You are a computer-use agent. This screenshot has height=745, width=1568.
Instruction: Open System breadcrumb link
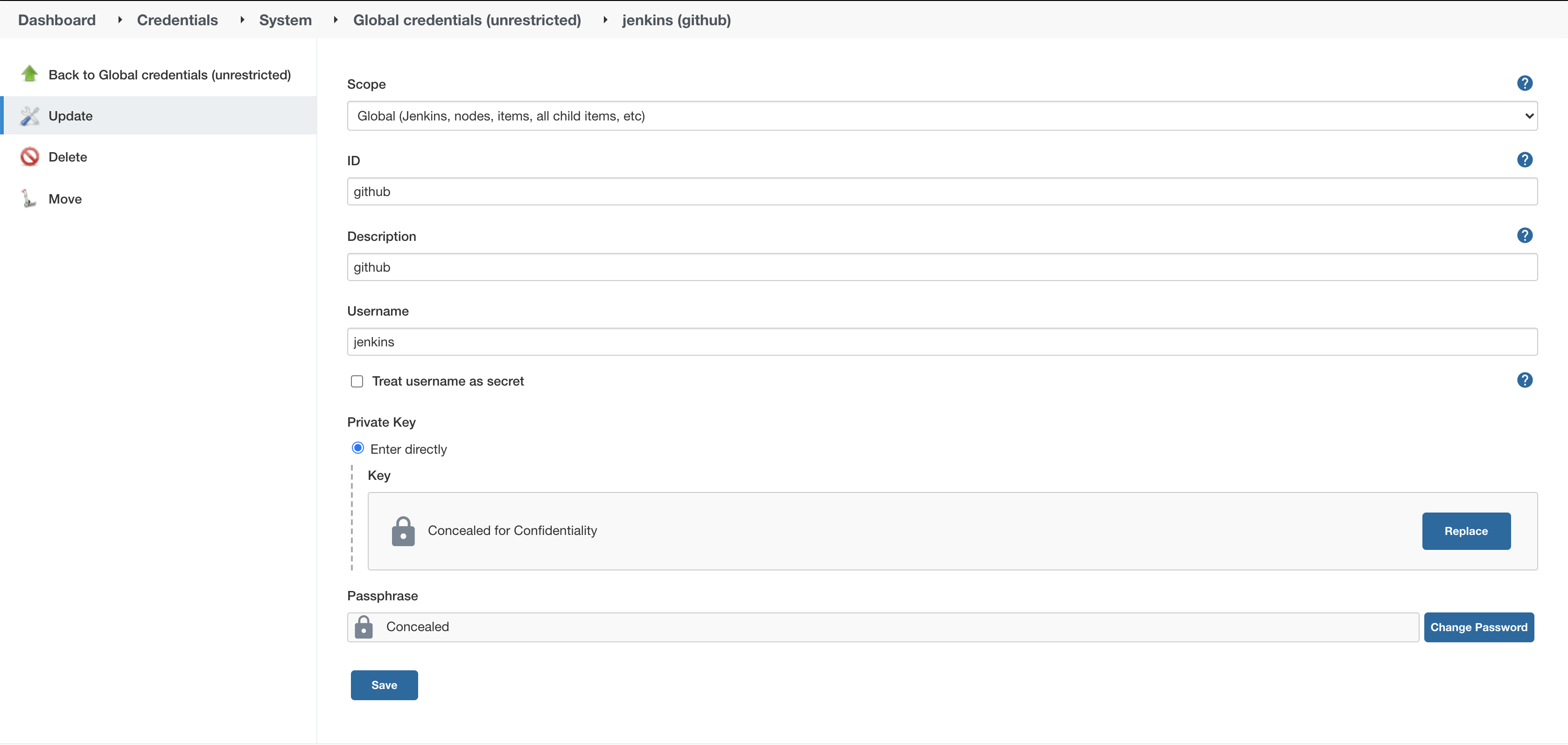pos(286,20)
